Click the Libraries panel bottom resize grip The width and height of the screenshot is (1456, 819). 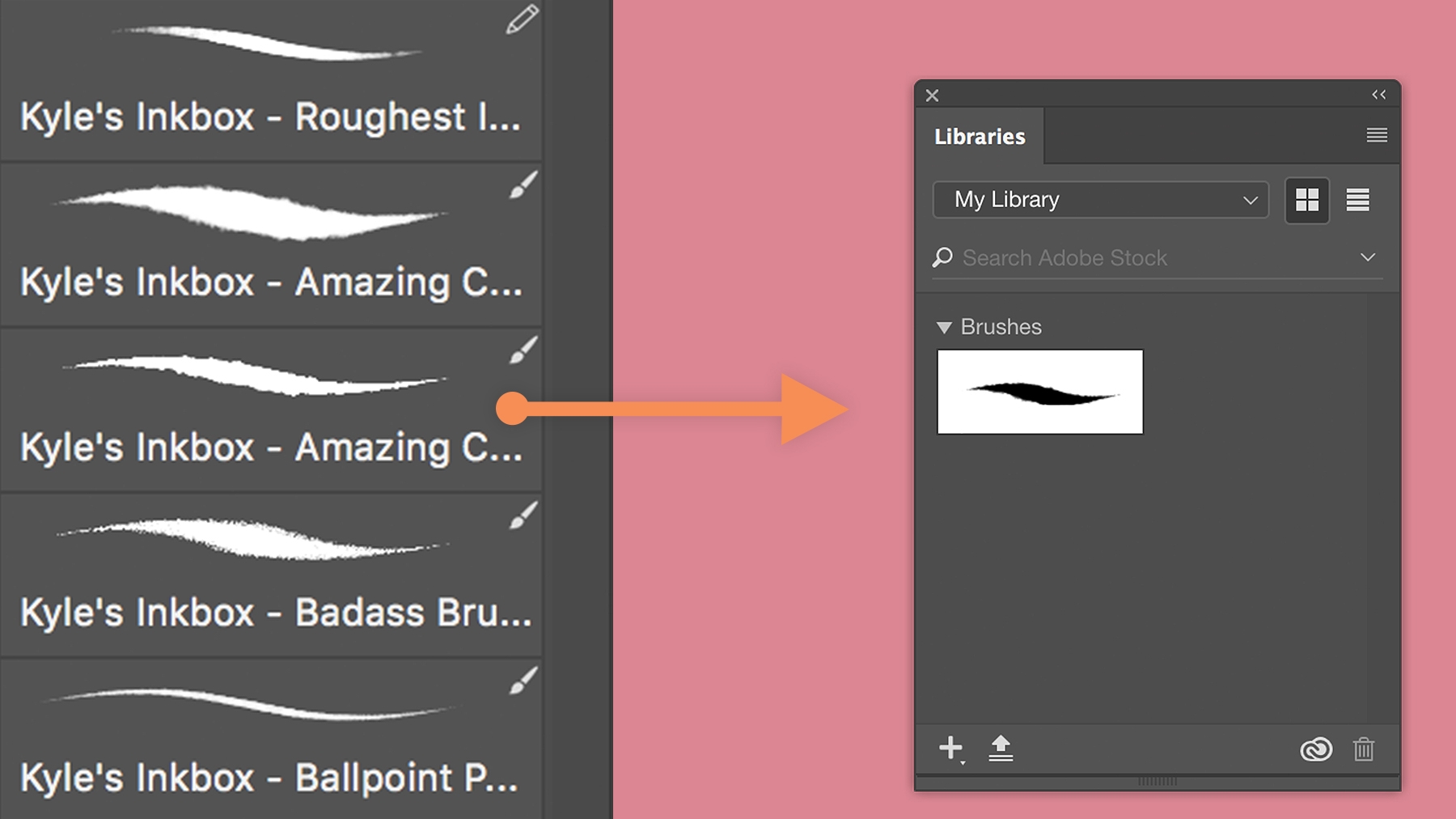[1158, 782]
